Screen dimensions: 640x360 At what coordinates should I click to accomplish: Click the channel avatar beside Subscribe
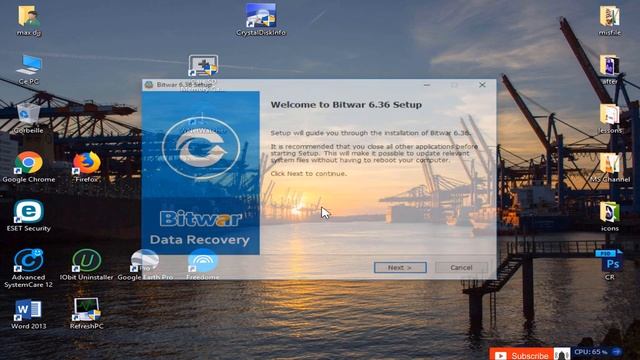click(562, 354)
